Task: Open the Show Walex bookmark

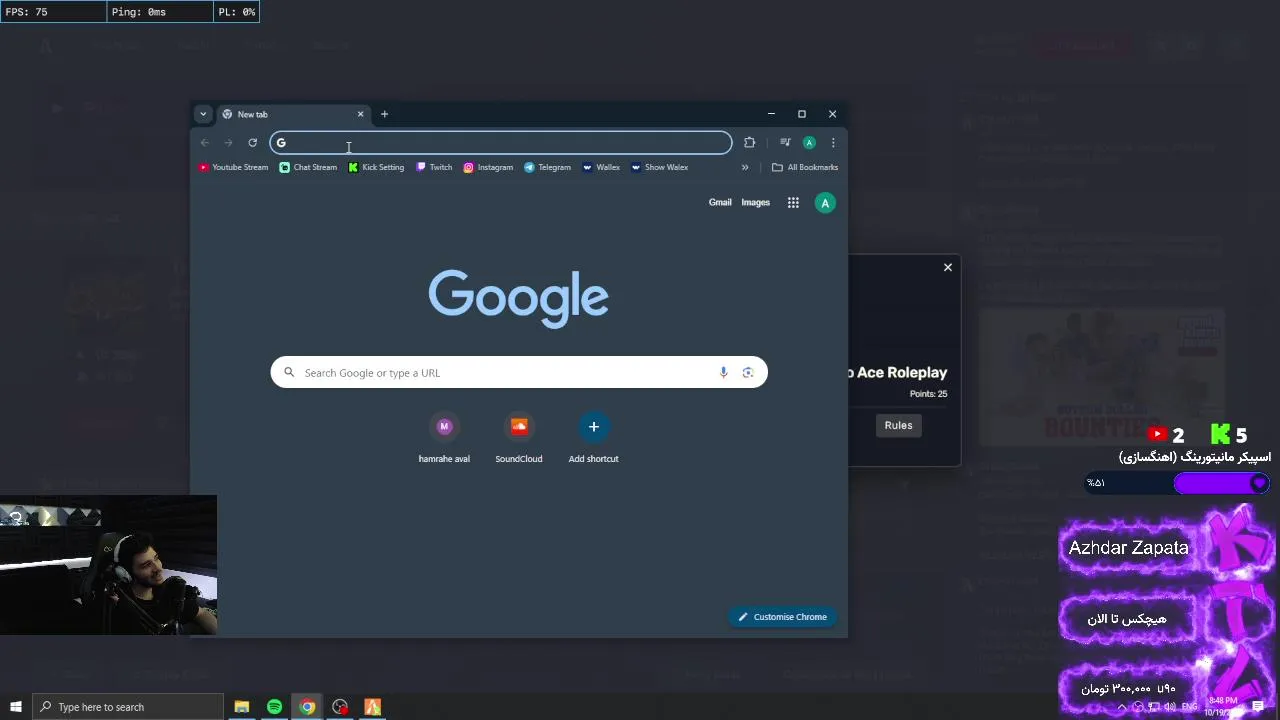Action: (659, 167)
